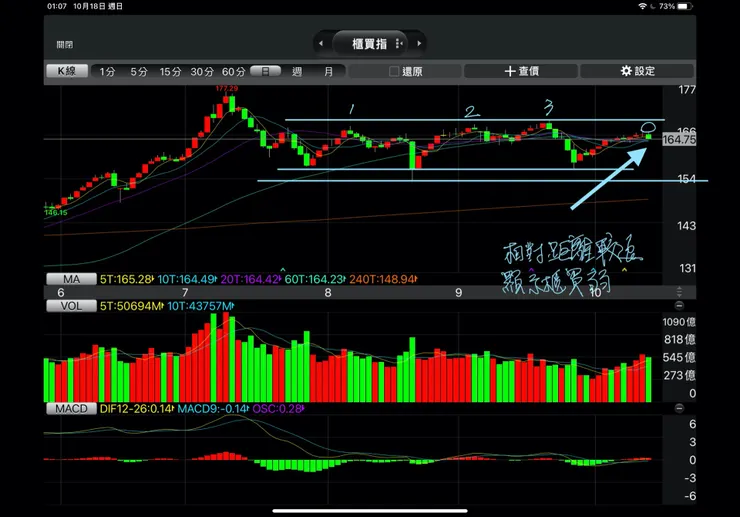Go to next symbol with right arrow
Image resolution: width=740 pixels, height=517 pixels.
point(419,43)
